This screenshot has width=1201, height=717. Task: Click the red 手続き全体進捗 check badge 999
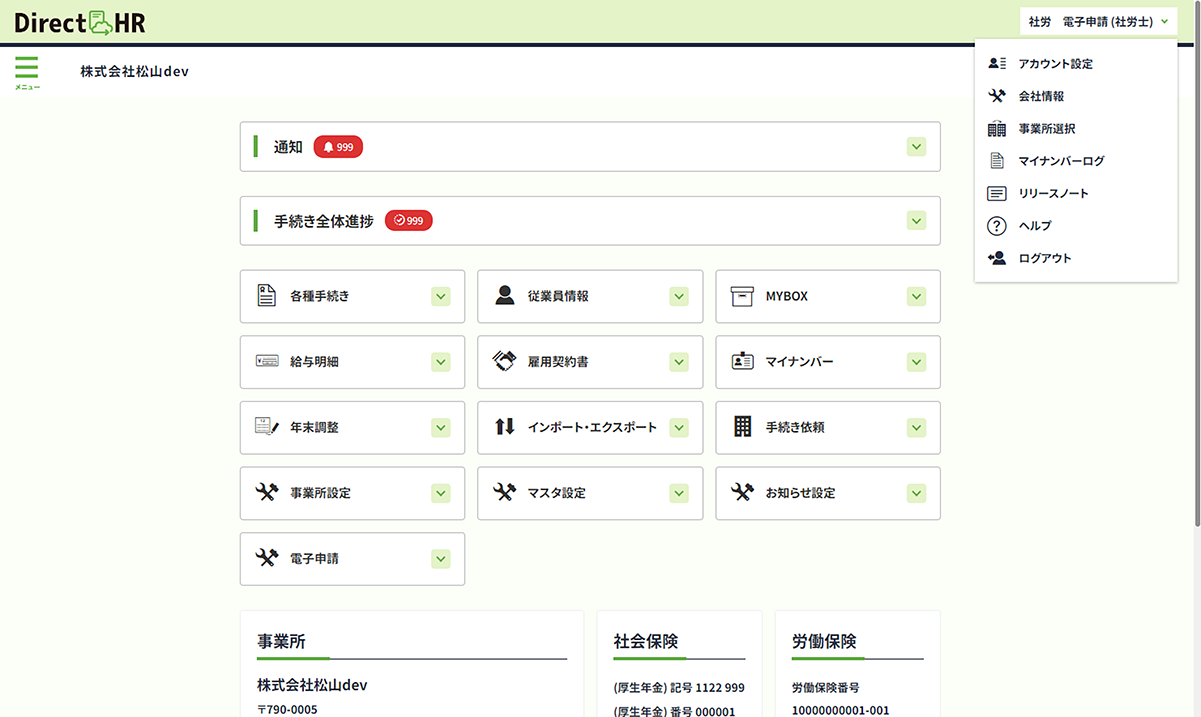pyautogui.click(x=409, y=221)
